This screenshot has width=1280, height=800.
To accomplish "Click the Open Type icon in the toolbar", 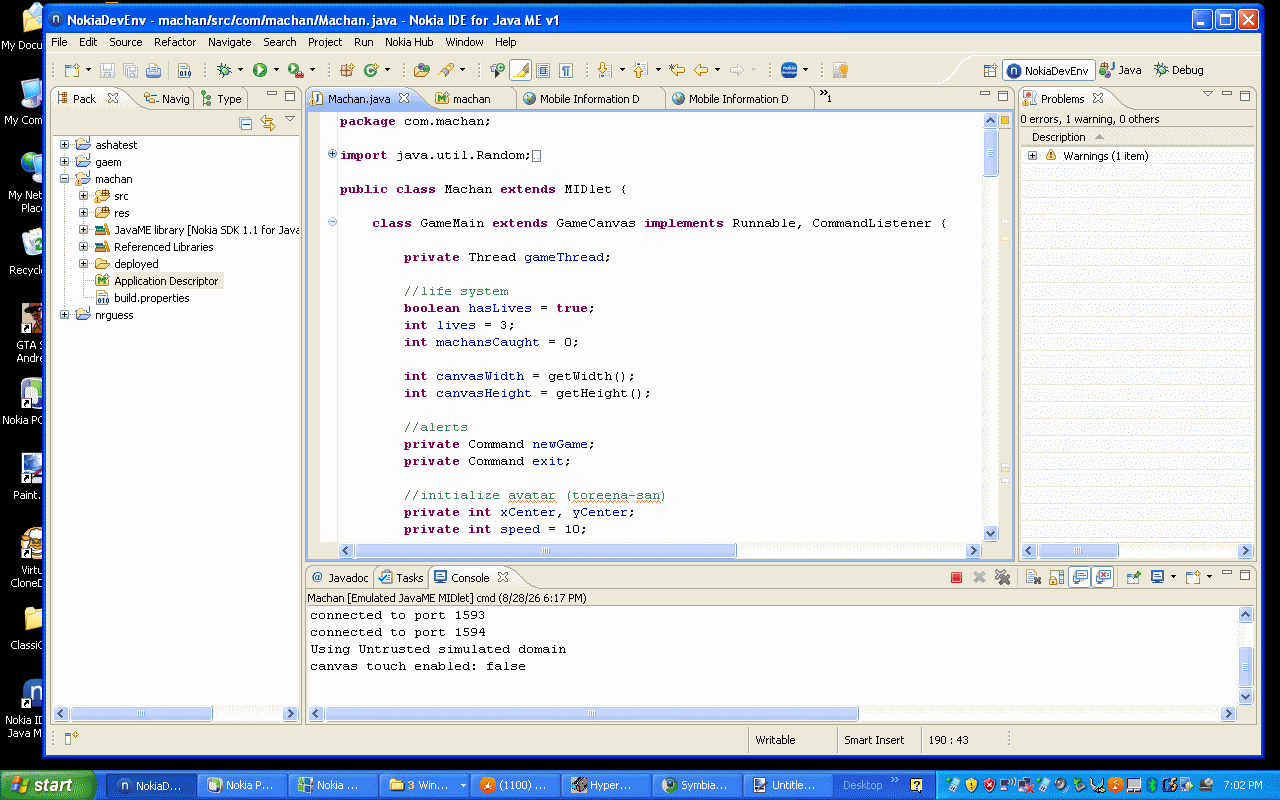I will click(x=422, y=70).
